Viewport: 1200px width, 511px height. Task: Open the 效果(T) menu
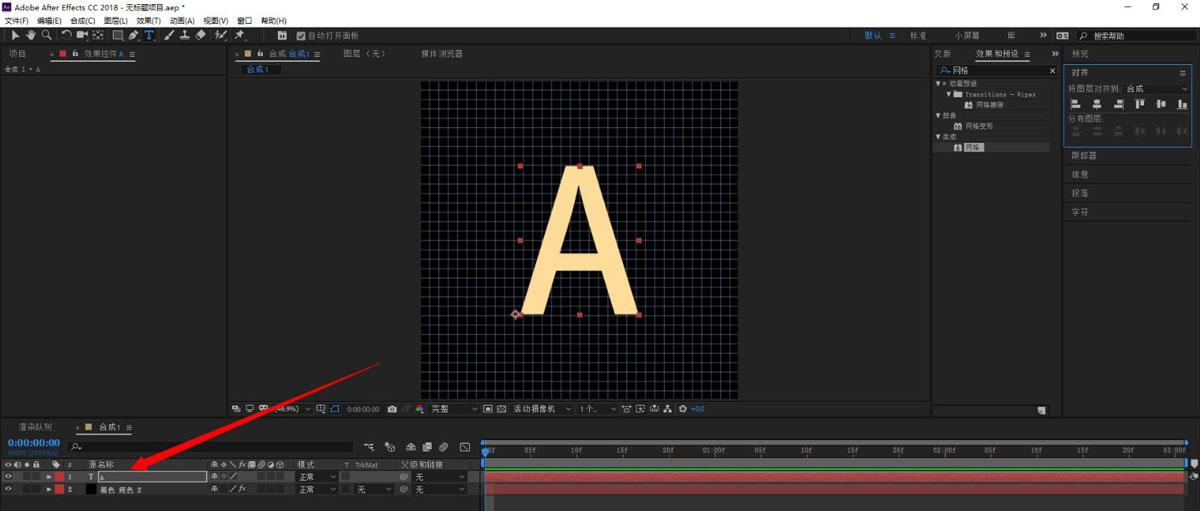(148, 20)
